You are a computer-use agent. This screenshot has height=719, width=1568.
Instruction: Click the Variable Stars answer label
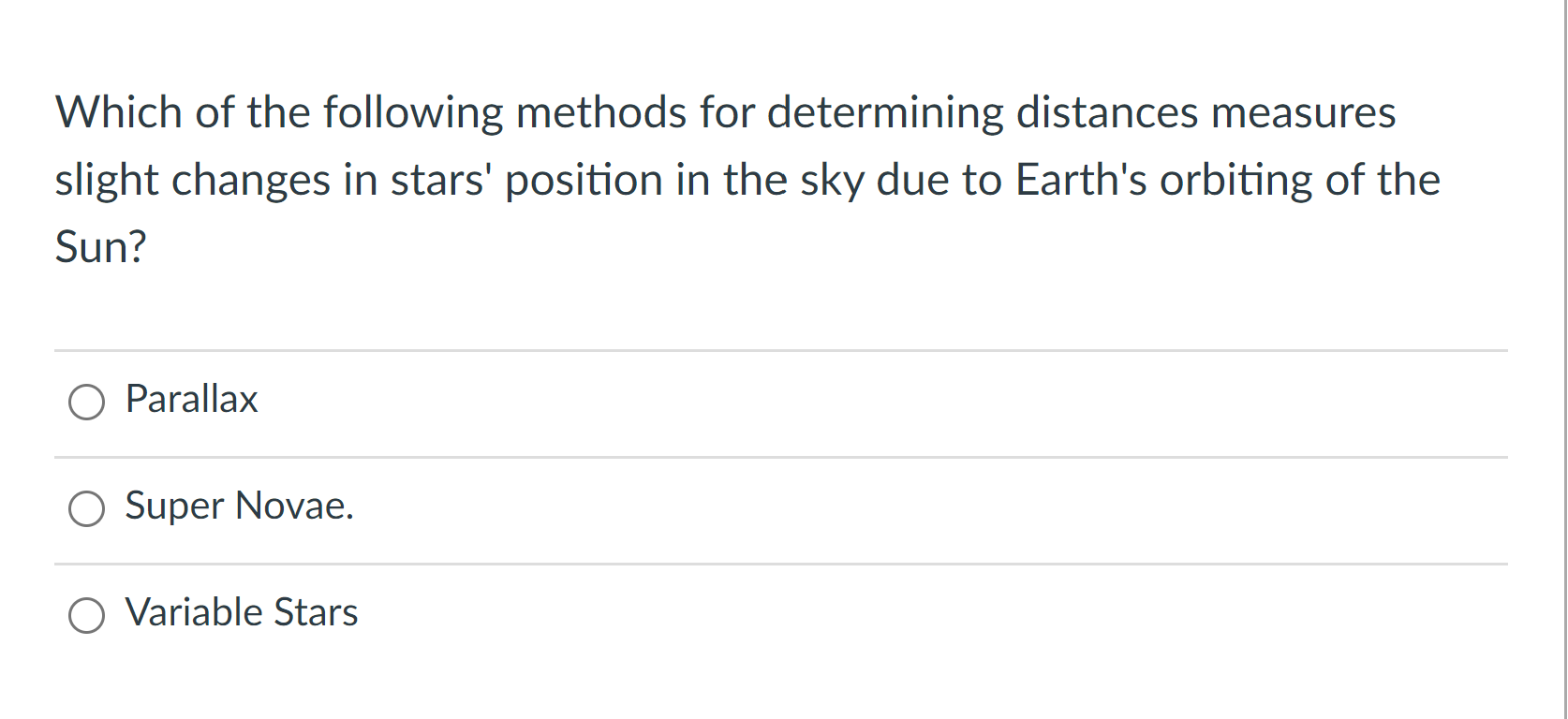[242, 612]
